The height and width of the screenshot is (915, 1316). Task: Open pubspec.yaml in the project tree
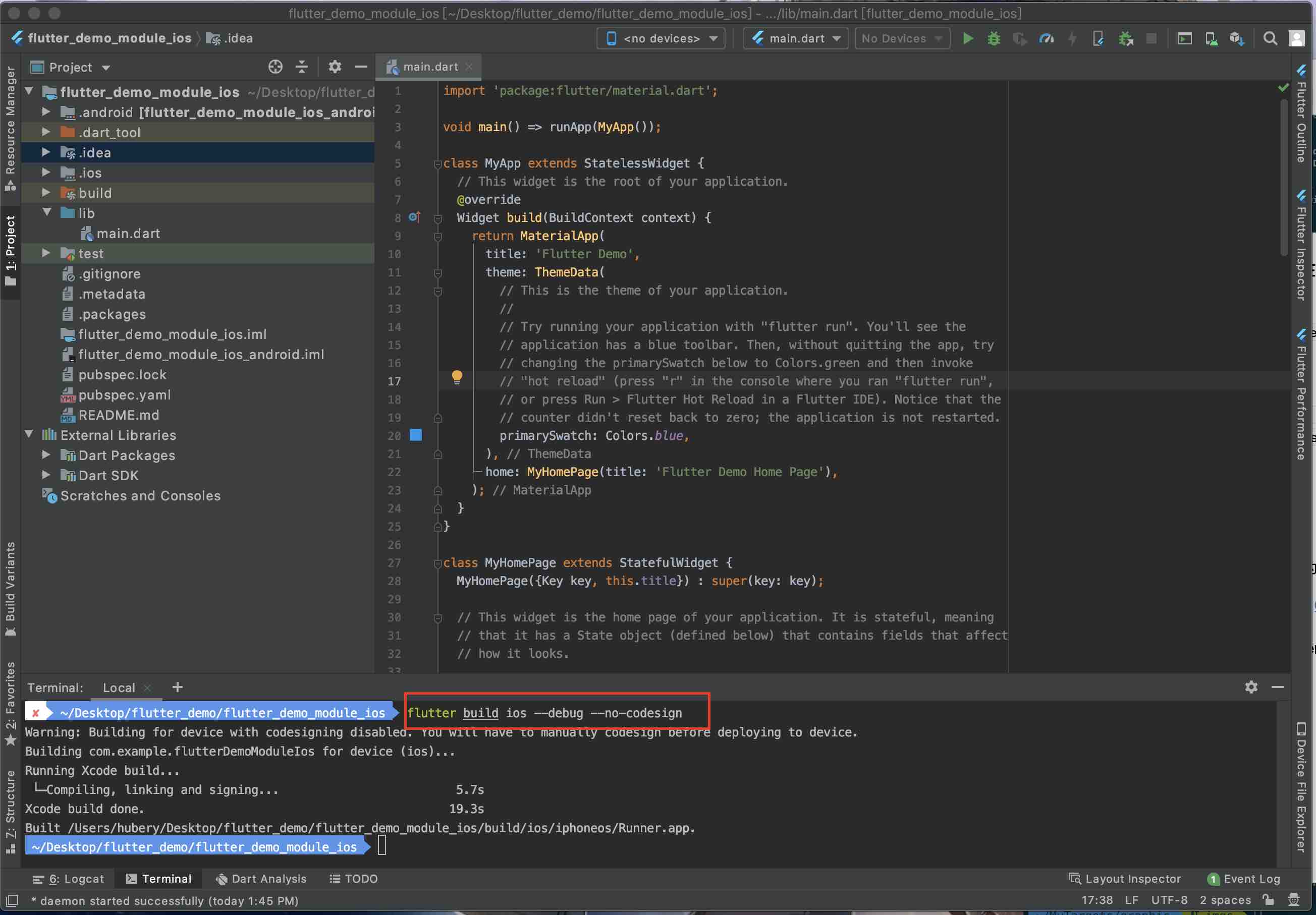pyautogui.click(x=124, y=395)
